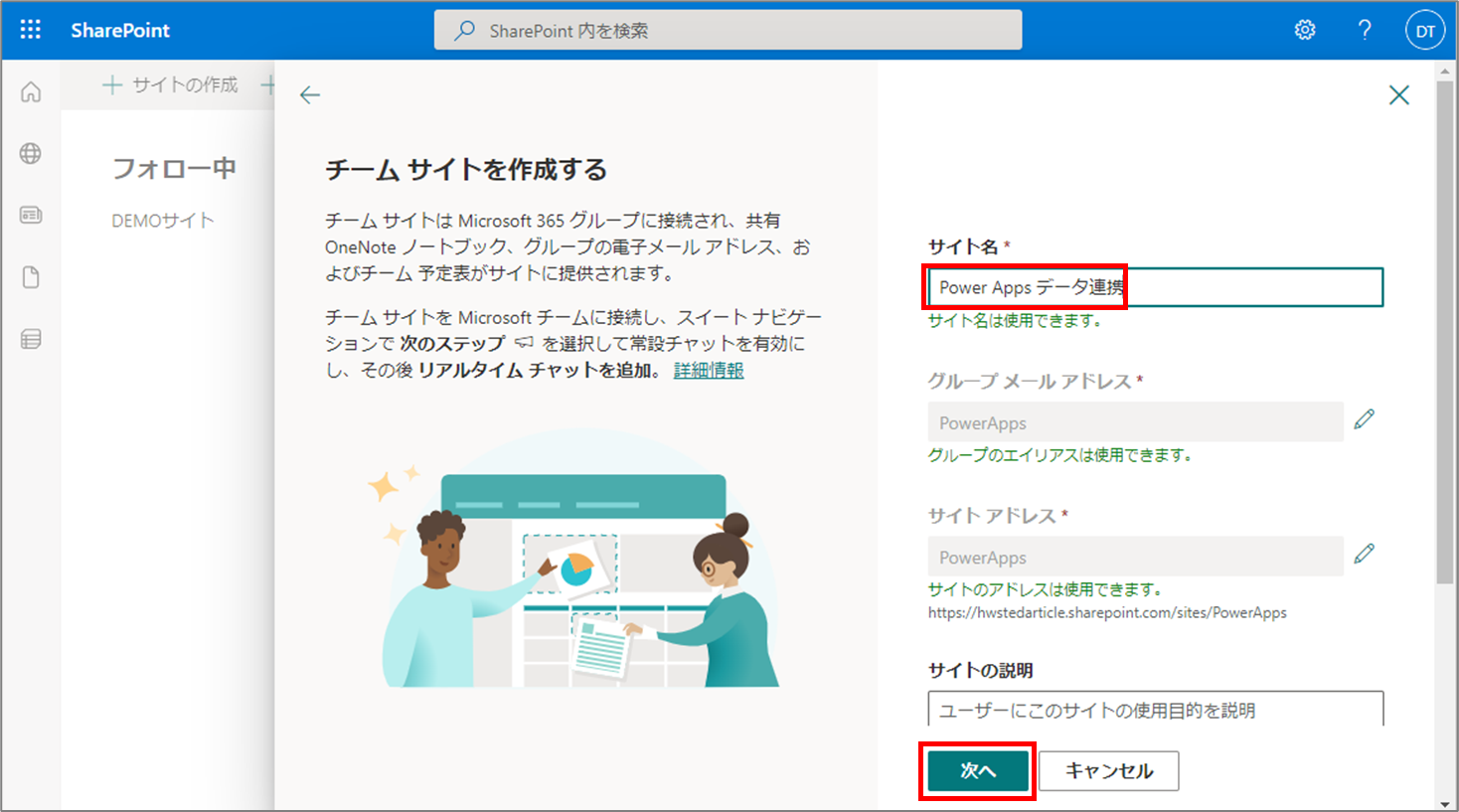Click サイトの作成 in command bar

tap(170, 85)
